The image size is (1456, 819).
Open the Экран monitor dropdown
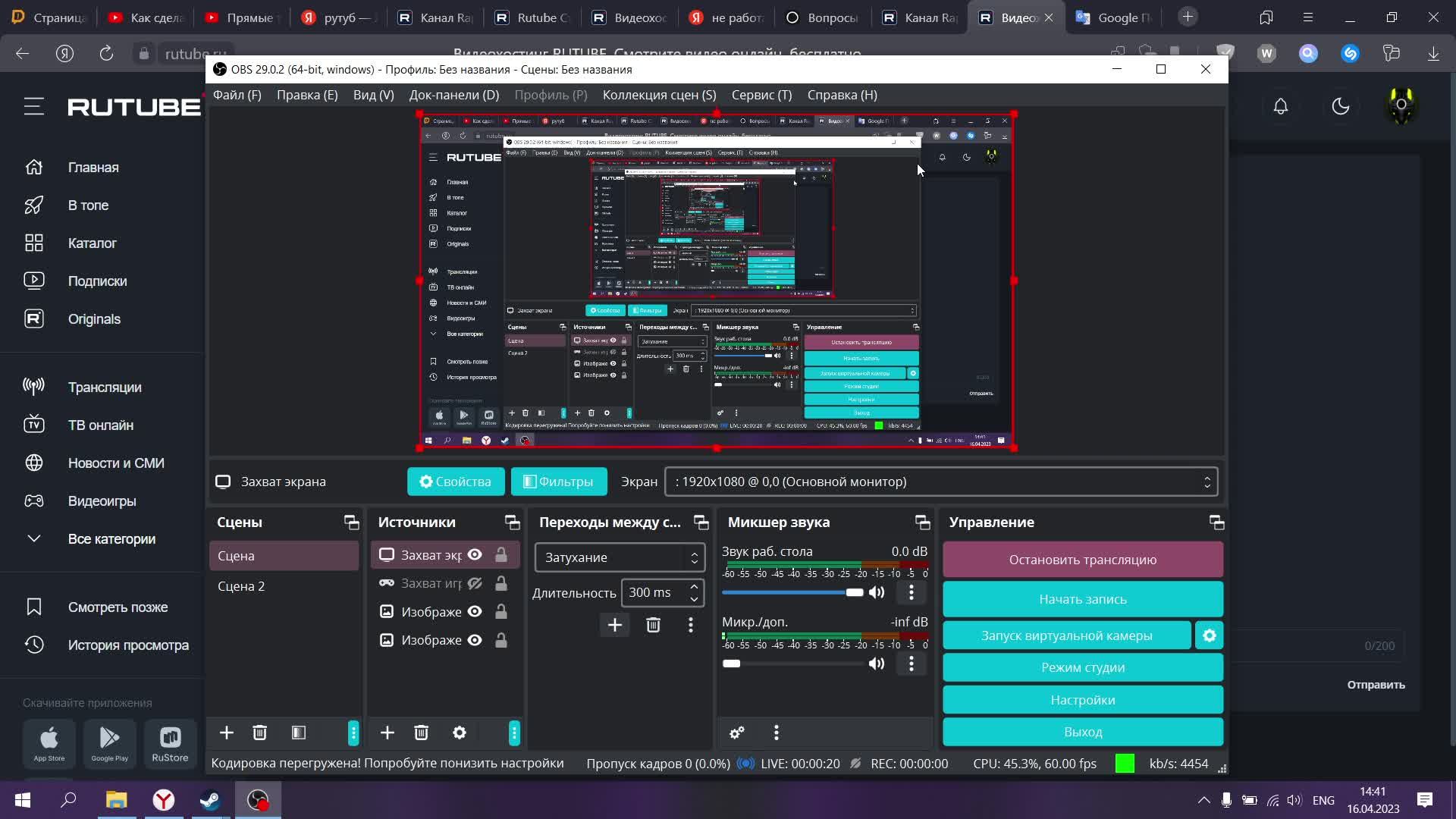[x=941, y=482]
